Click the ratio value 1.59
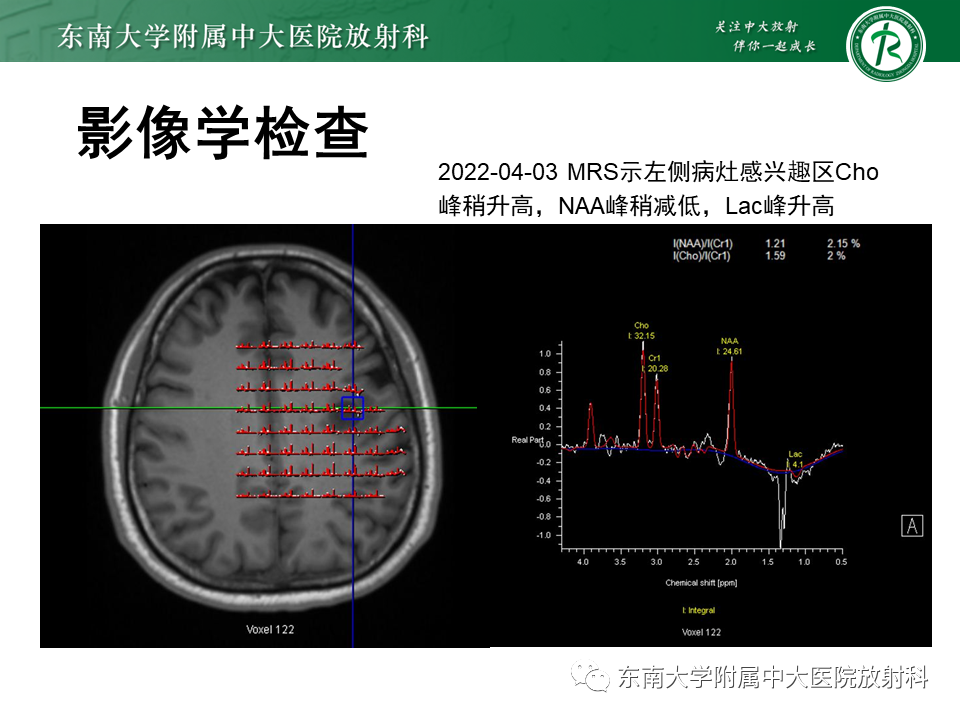Viewport: 960px width, 720px height. tap(775, 256)
